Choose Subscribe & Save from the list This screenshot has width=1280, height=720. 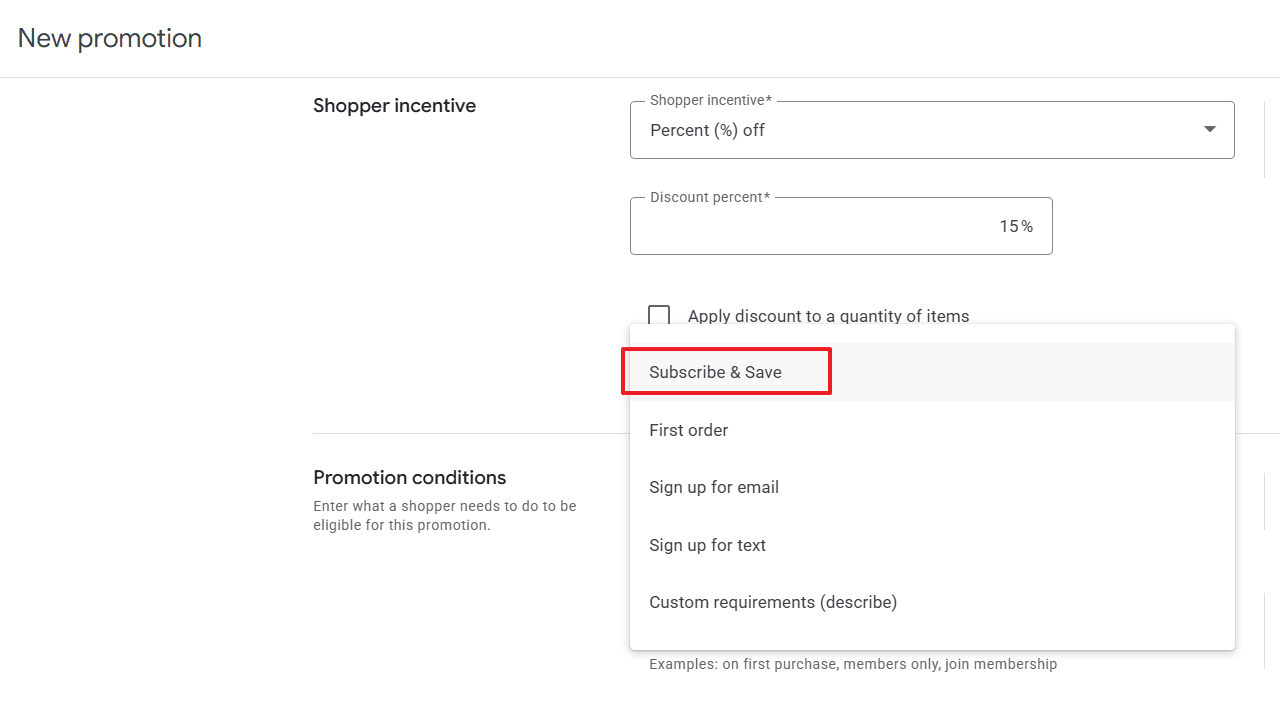(x=715, y=372)
